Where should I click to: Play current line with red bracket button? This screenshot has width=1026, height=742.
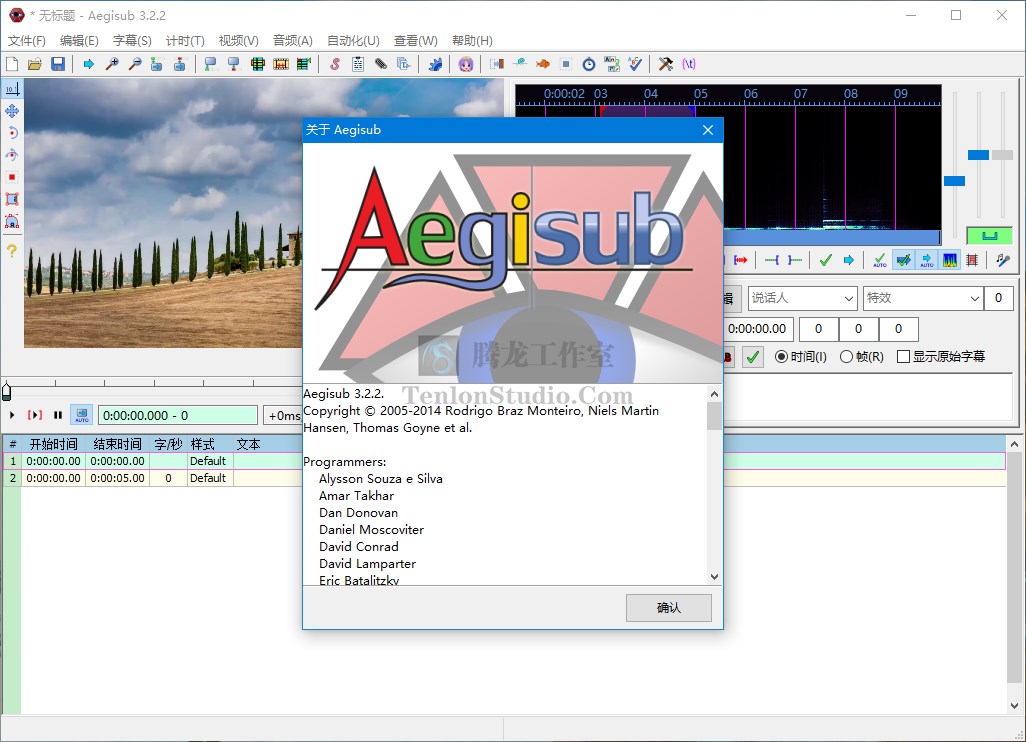click(35, 415)
